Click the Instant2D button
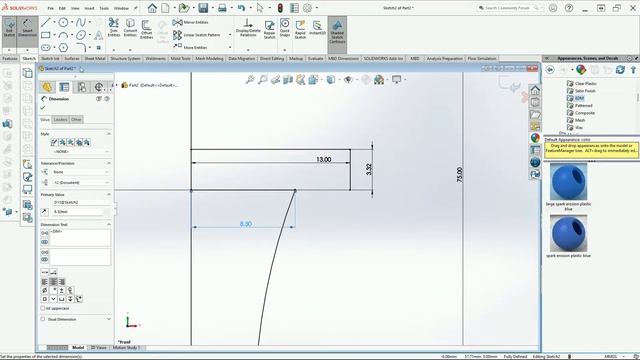 click(317, 27)
